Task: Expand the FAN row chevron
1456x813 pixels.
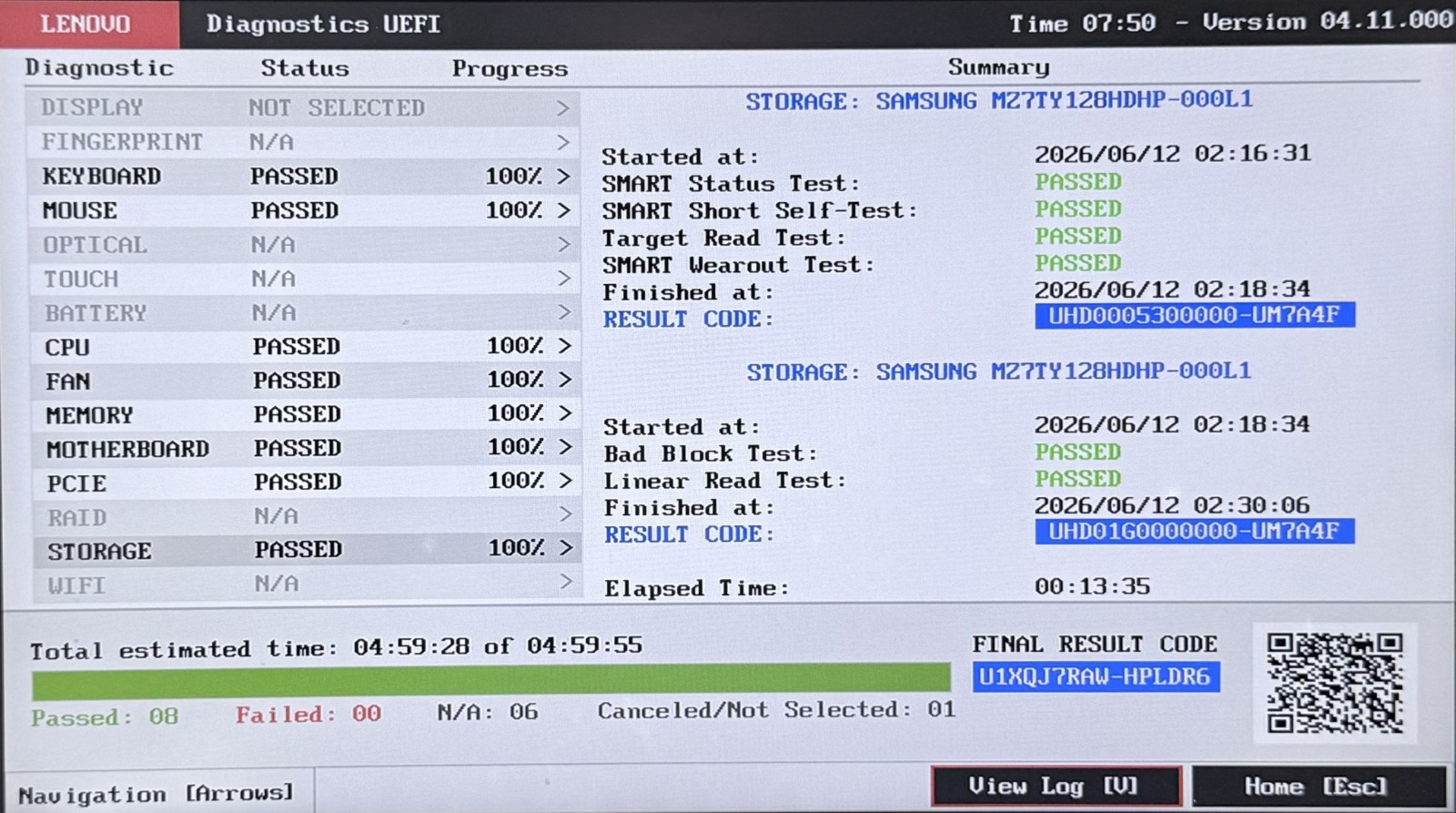Action: coord(565,380)
